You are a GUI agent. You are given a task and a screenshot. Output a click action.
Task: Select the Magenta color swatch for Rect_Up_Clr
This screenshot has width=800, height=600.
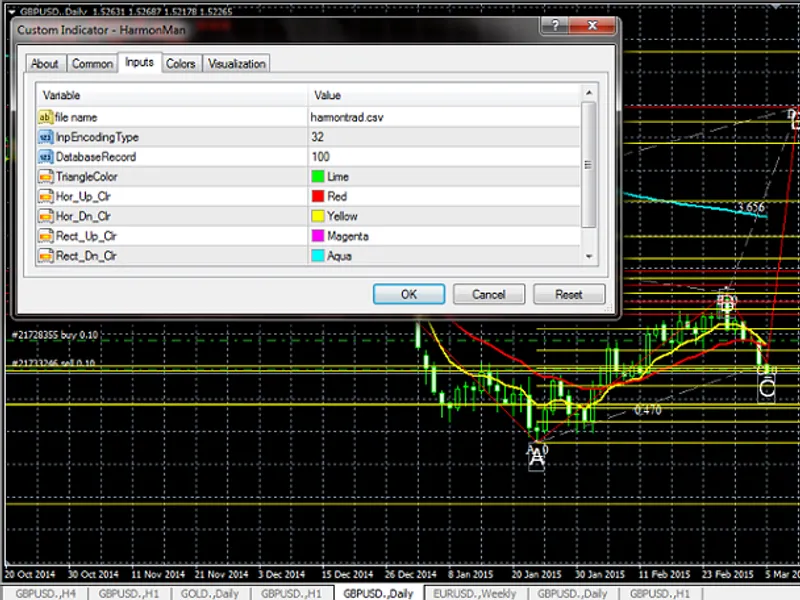tap(318, 236)
